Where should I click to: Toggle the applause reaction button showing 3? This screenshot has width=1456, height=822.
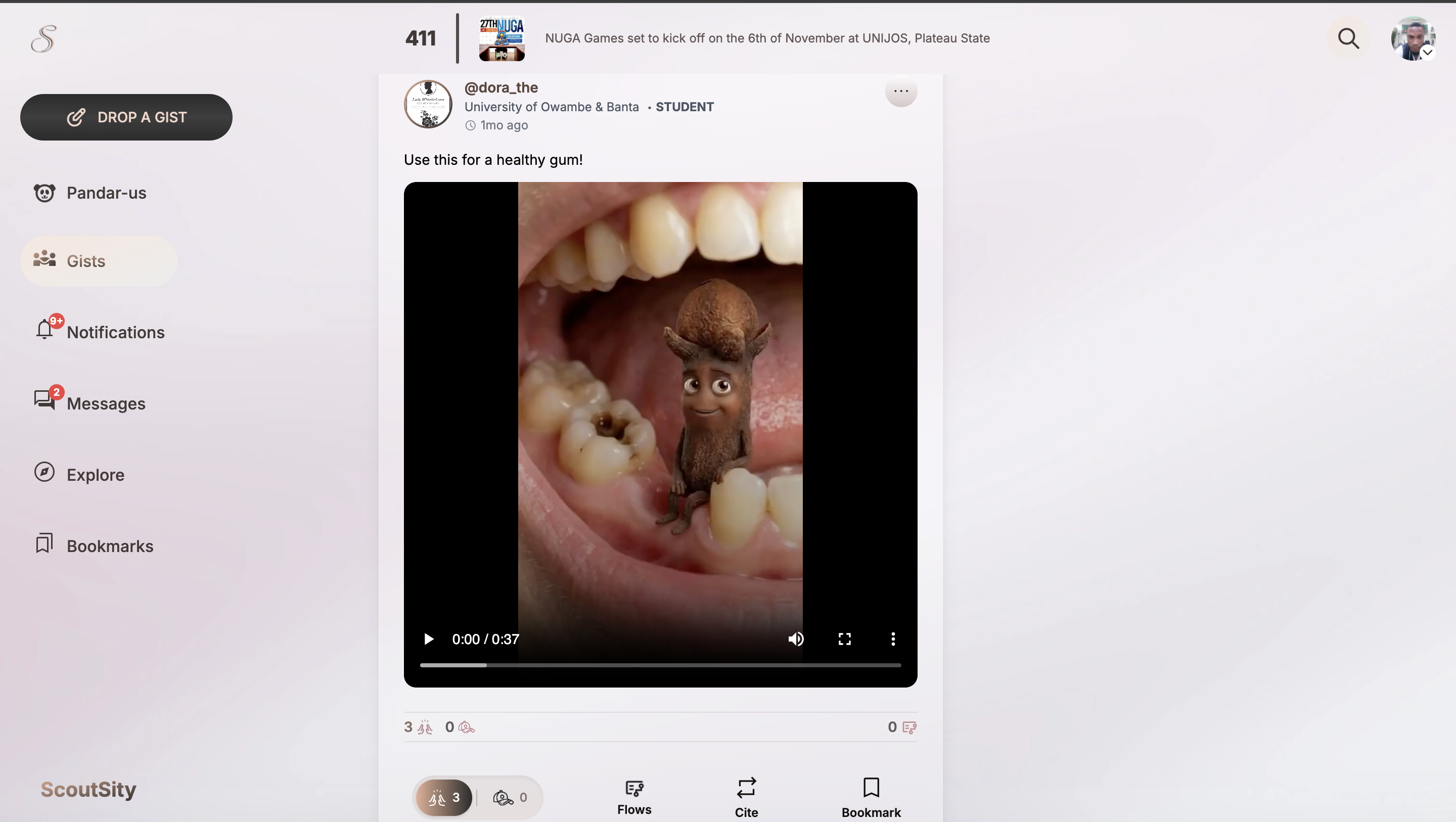(444, 798)
